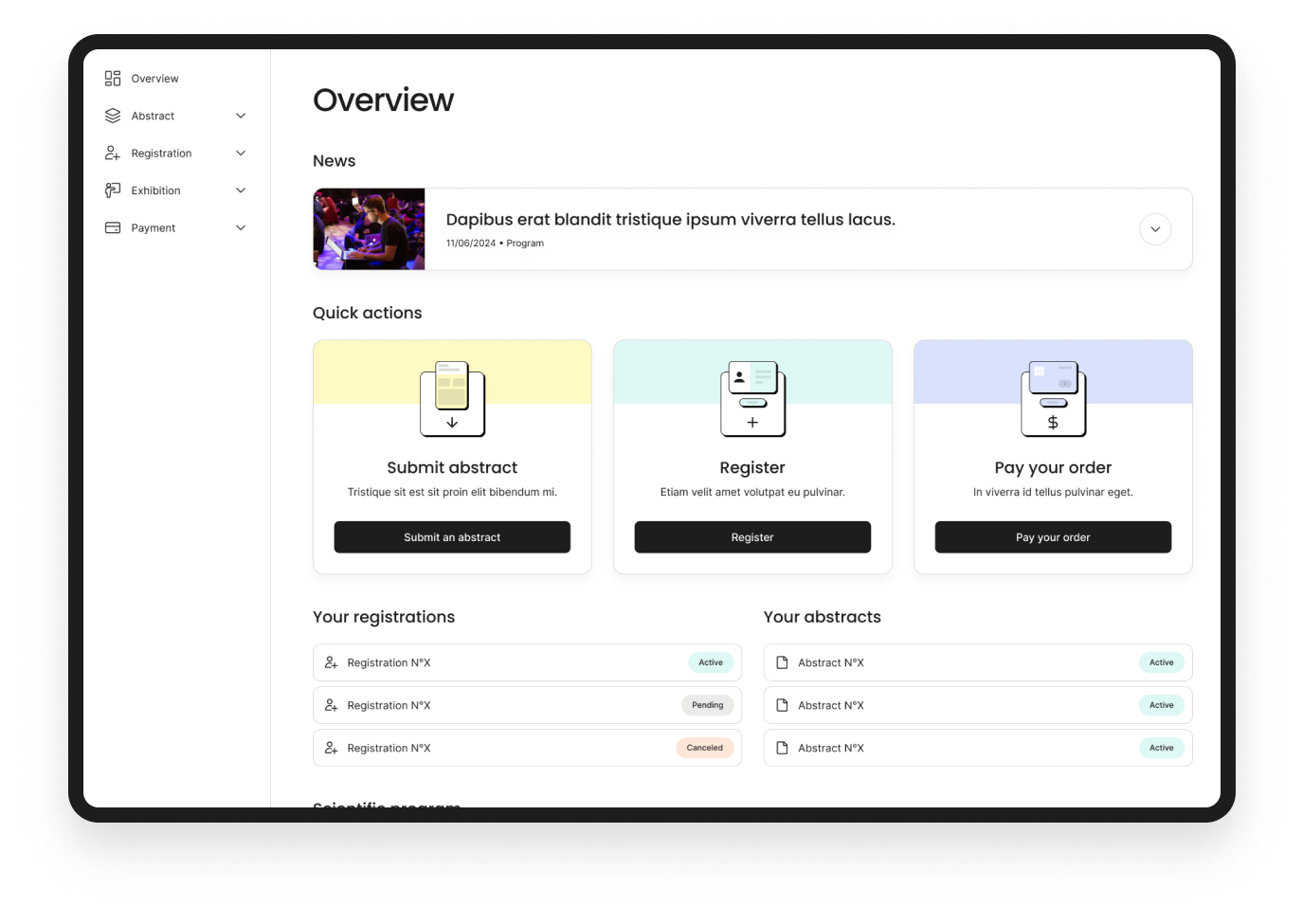Screen dimensions: 1303x924
Task: Click the Exhibition icon in sidebar
Action: [x=113, y=190]
